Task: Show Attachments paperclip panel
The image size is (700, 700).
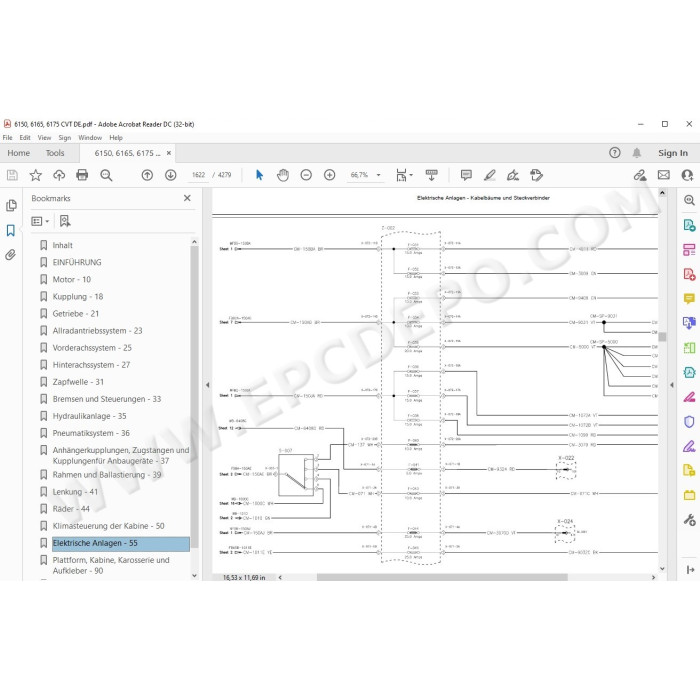Action: 11,255
